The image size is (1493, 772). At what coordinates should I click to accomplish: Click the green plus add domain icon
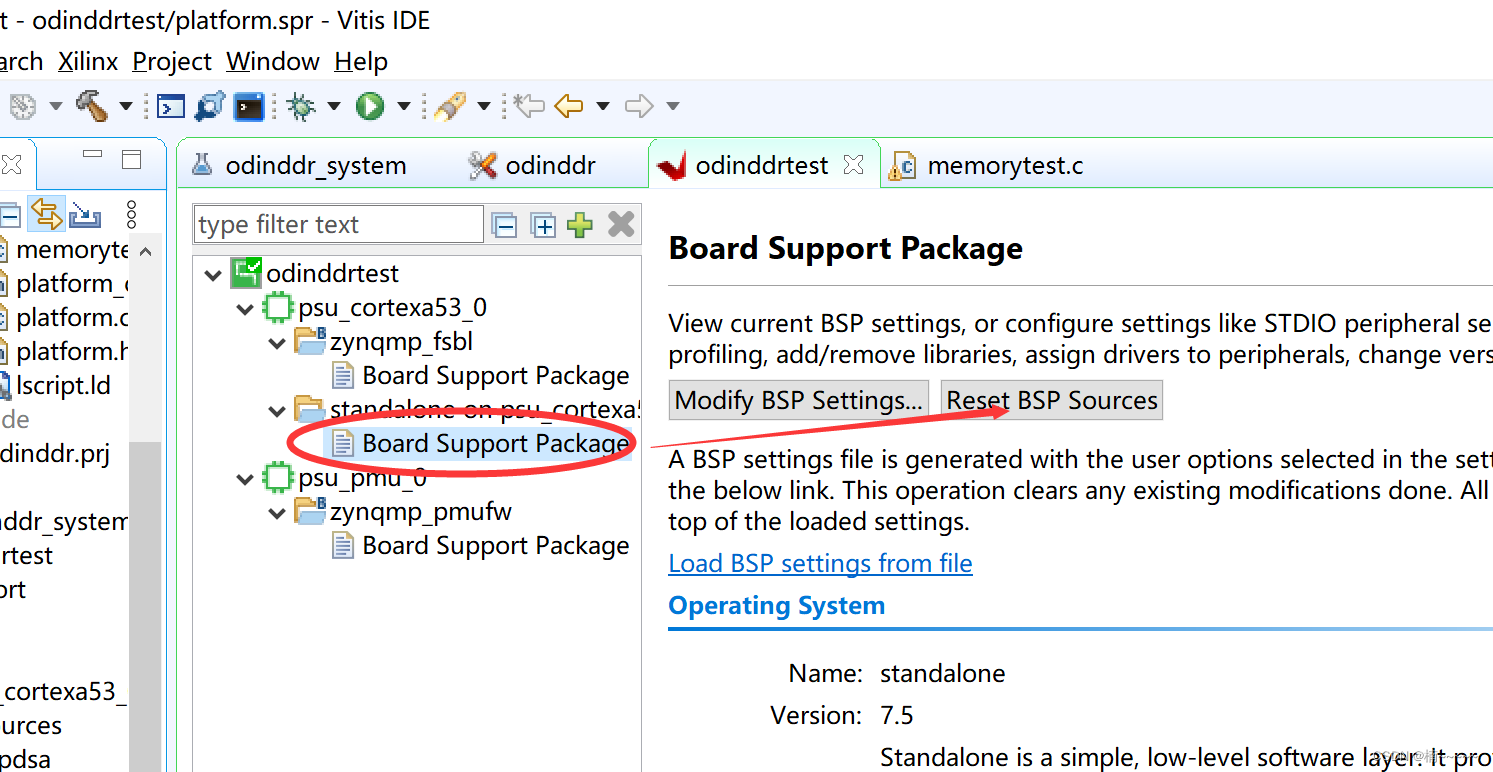tap(580, 225)
